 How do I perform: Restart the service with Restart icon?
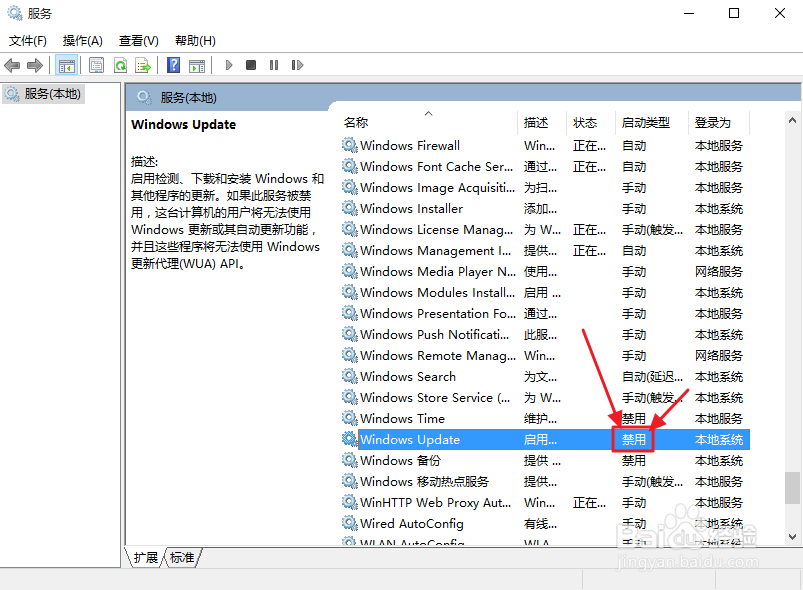pos(297,65)
